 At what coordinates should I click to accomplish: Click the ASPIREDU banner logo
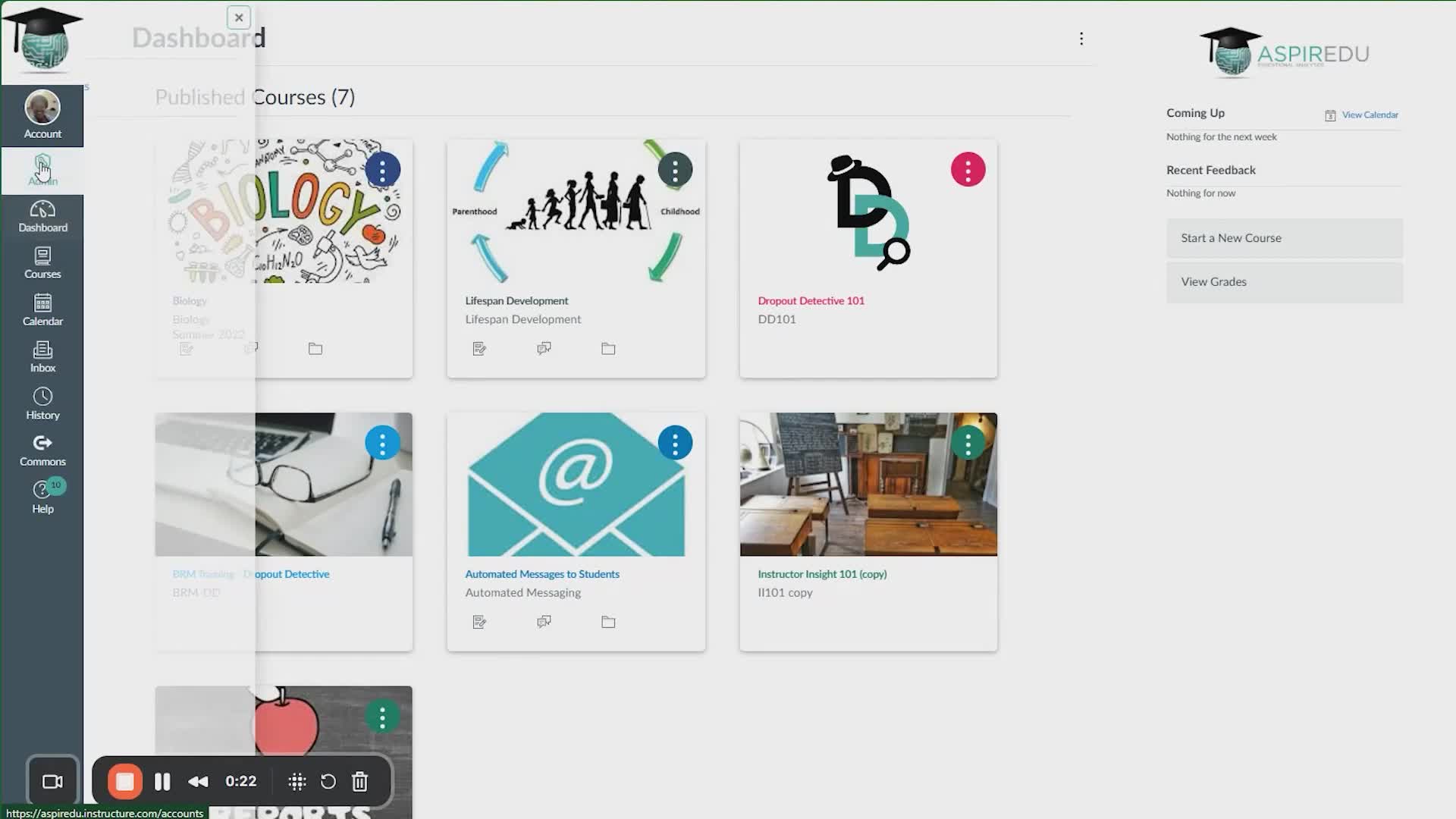click(1285, 53)
